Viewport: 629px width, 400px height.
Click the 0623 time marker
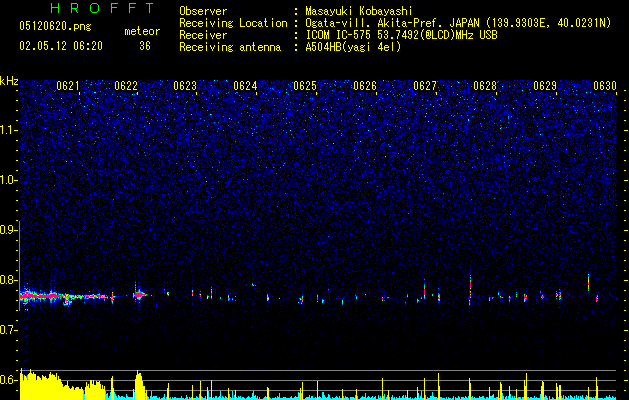pos(185,86)
